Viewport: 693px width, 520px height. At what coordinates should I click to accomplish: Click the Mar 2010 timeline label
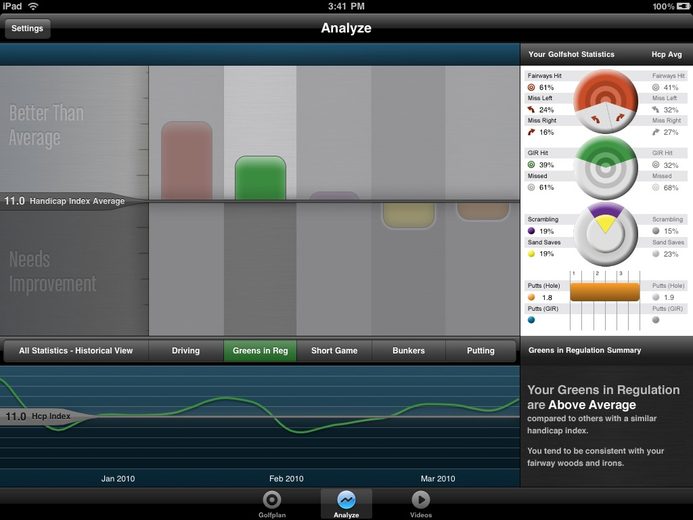pos(438,478)
